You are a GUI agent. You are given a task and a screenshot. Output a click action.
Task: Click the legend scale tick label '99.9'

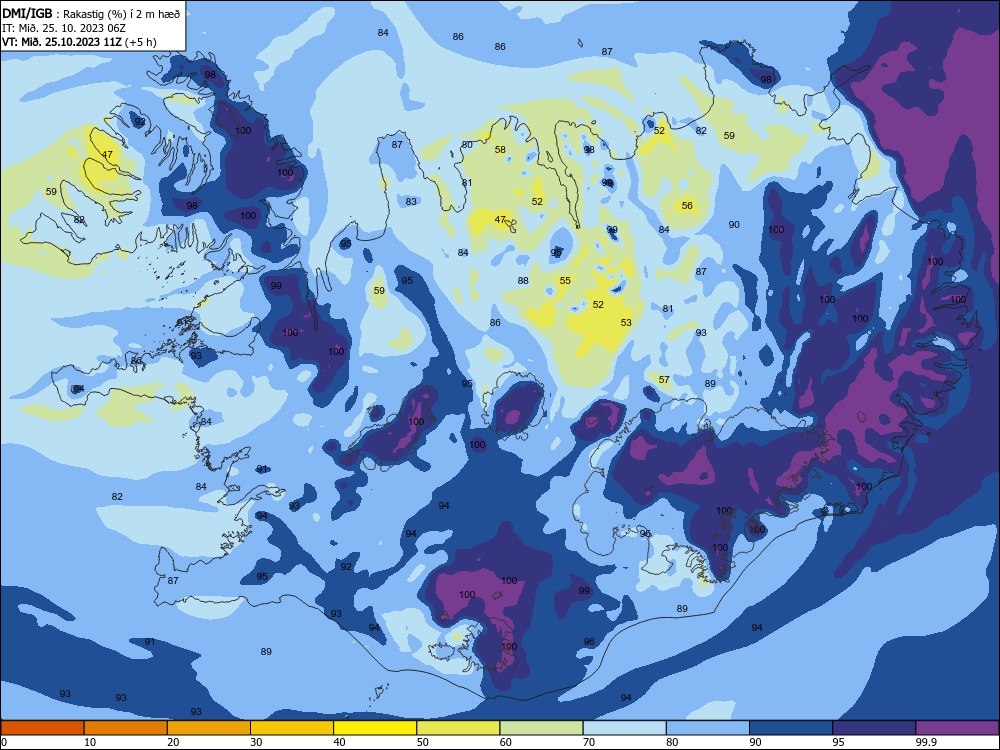click(925, 742)
